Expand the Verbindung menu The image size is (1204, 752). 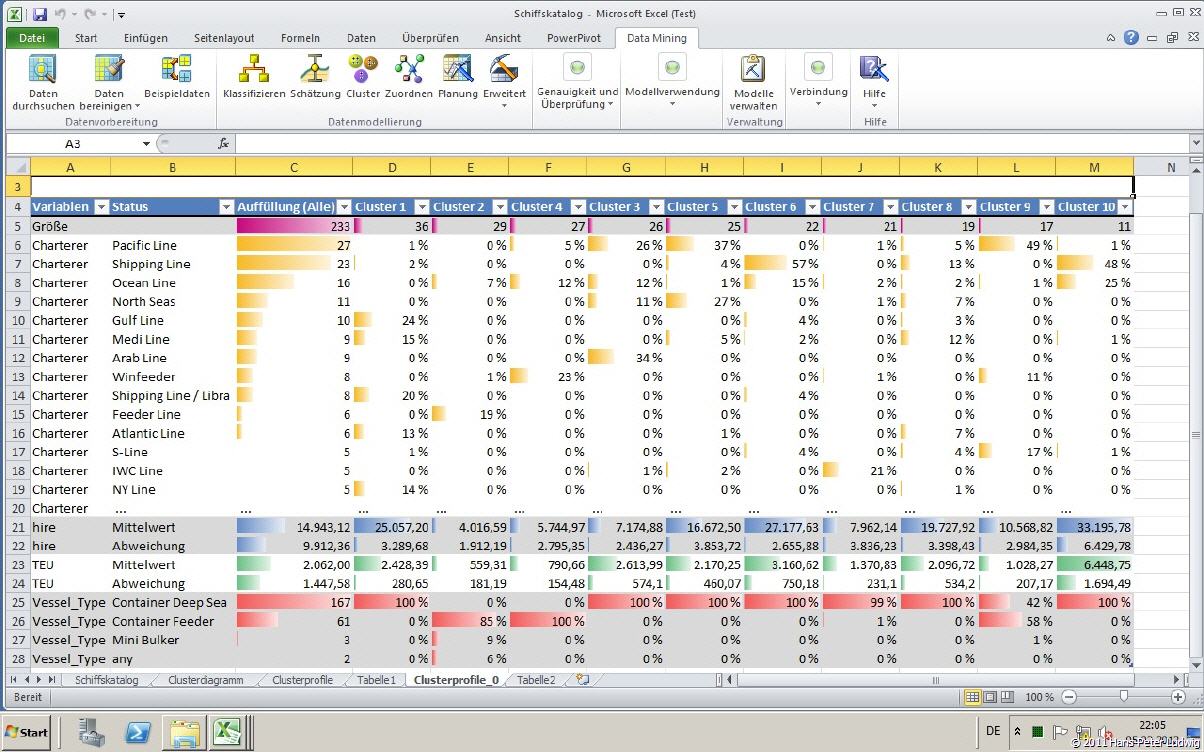(x=818, y=81)
